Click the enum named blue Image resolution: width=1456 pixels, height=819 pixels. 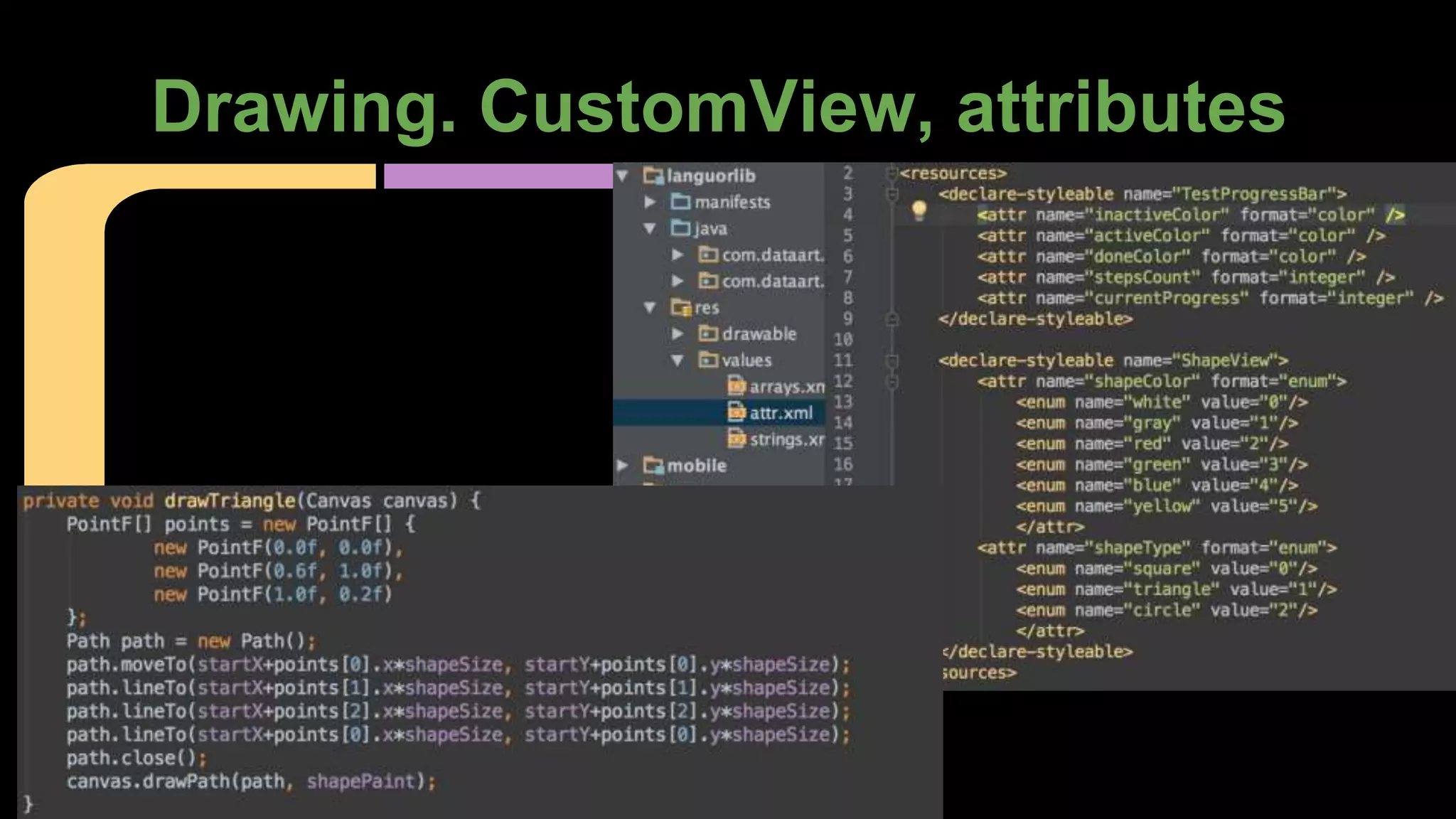(1157, 486)
